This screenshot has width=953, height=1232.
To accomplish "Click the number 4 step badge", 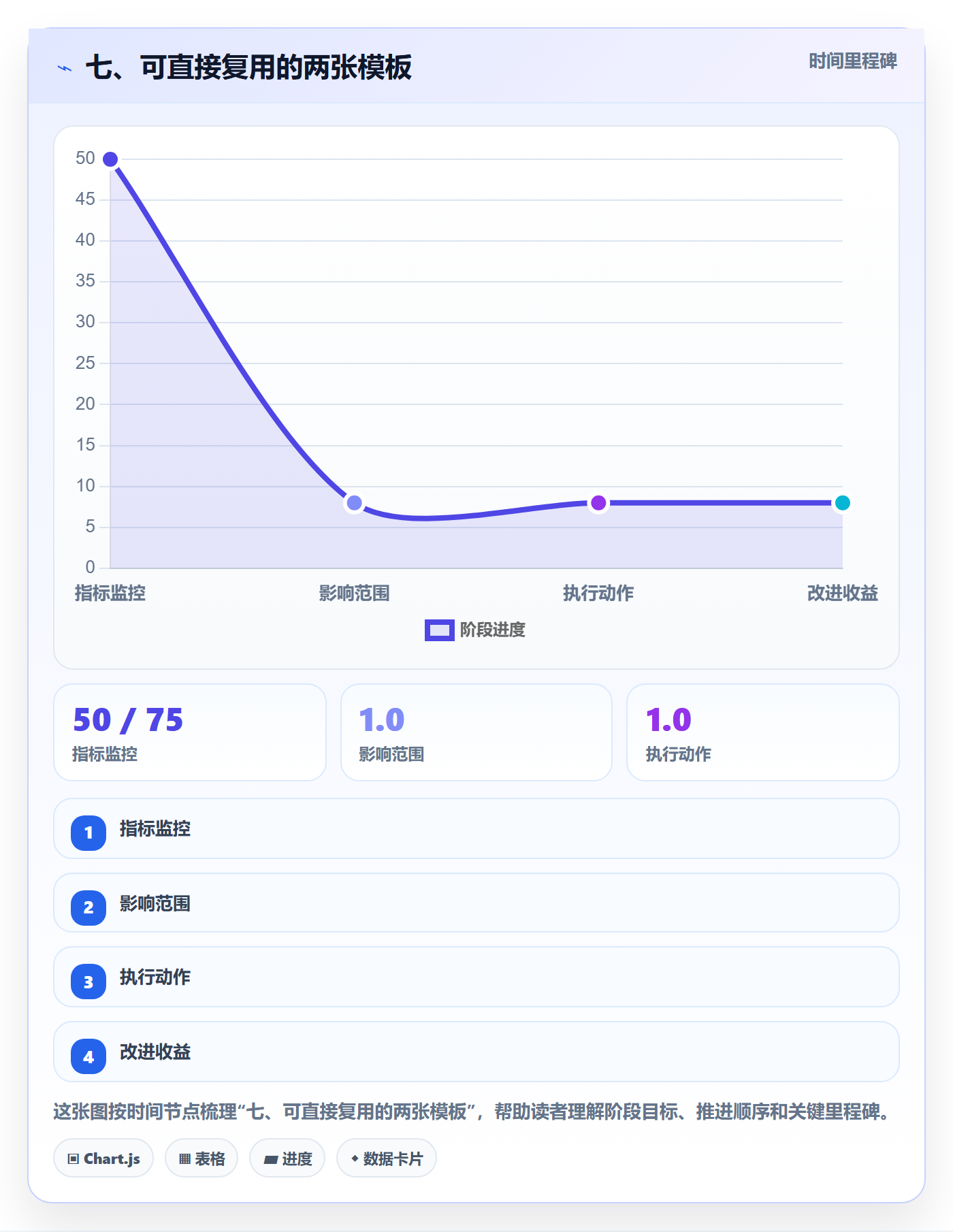I will click(x=88, y=1056).
